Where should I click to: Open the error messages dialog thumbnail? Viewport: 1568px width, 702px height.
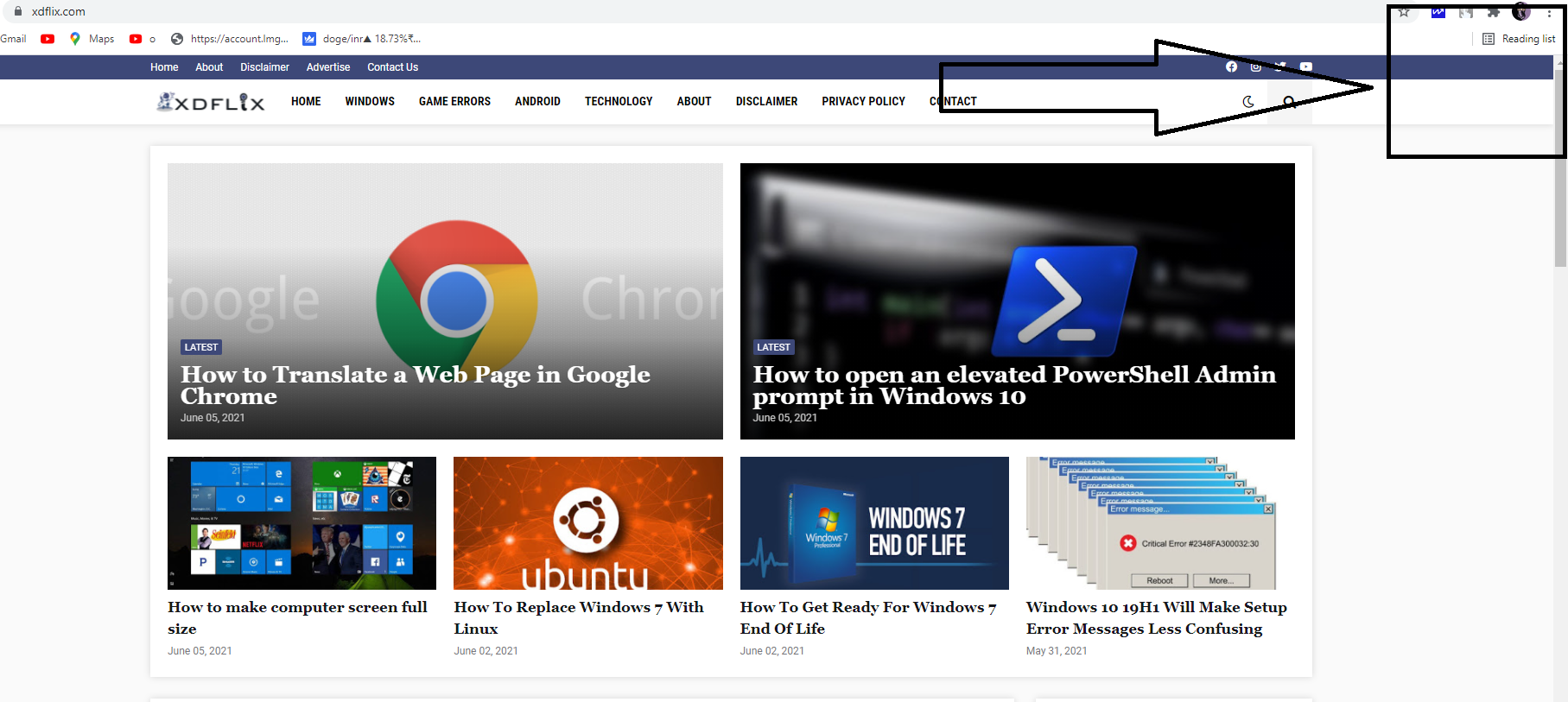pos(1151,523)
